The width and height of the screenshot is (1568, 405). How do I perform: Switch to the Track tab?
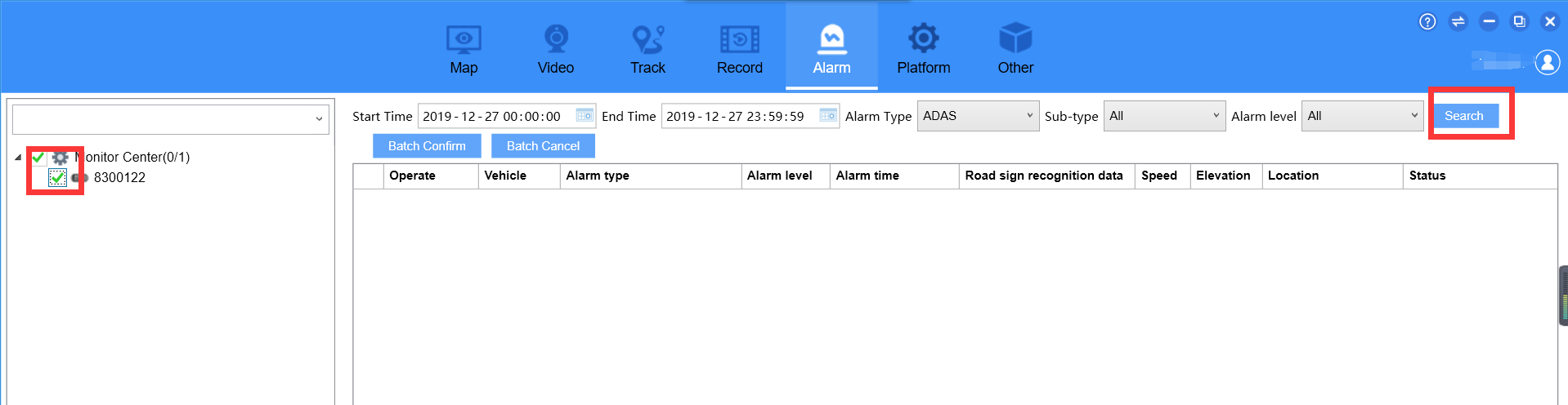647,49
